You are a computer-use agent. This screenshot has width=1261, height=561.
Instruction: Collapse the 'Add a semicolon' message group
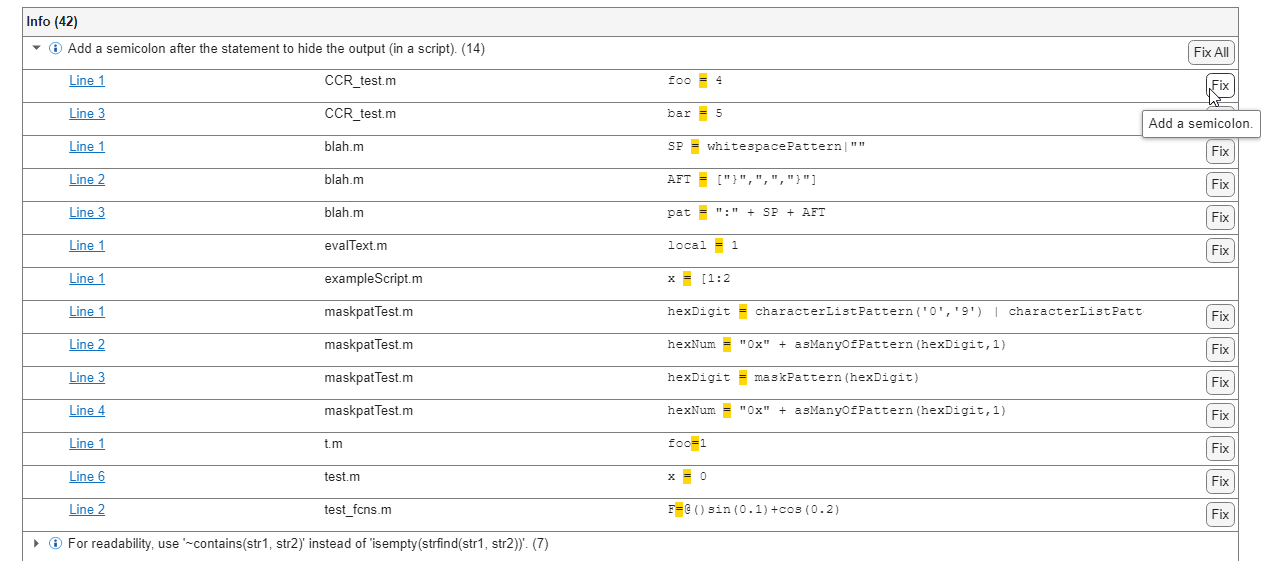pos(37,48)
